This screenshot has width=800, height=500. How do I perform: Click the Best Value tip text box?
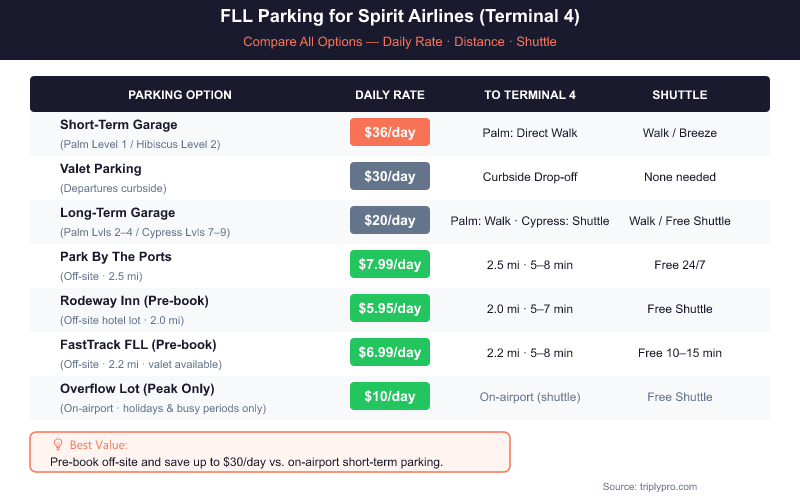click(x=270, y=452)
